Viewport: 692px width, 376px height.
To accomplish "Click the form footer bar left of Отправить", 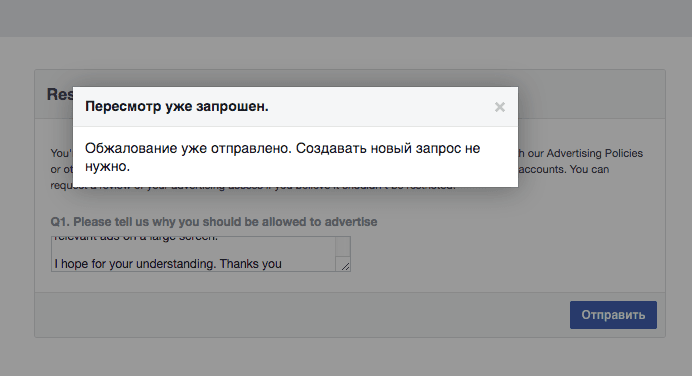I will (302, 315).
